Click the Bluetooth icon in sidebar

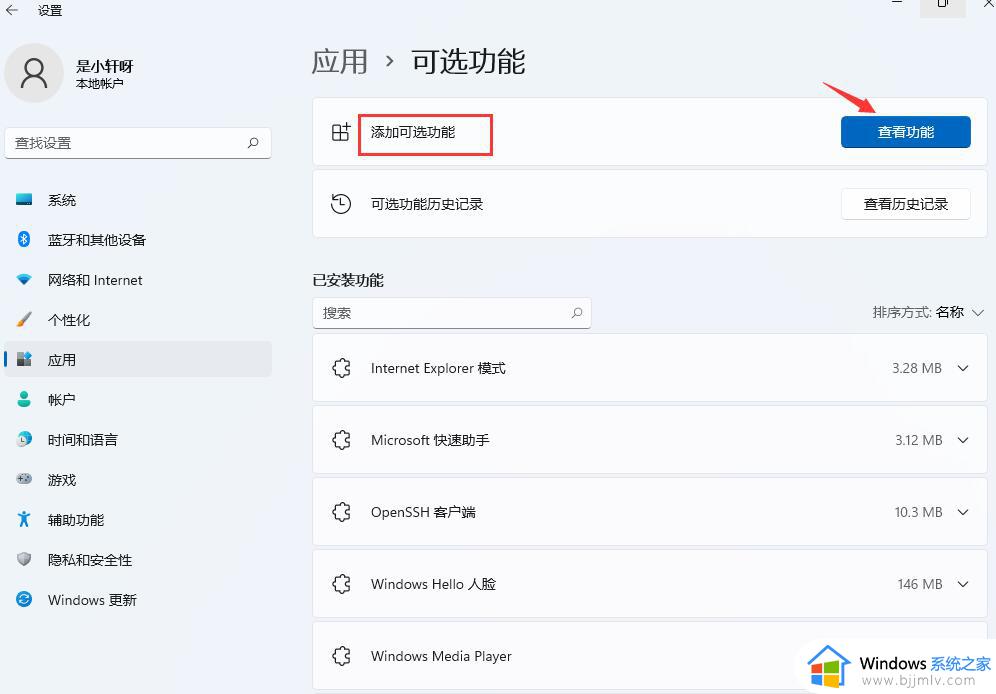[x=24, y=239]
